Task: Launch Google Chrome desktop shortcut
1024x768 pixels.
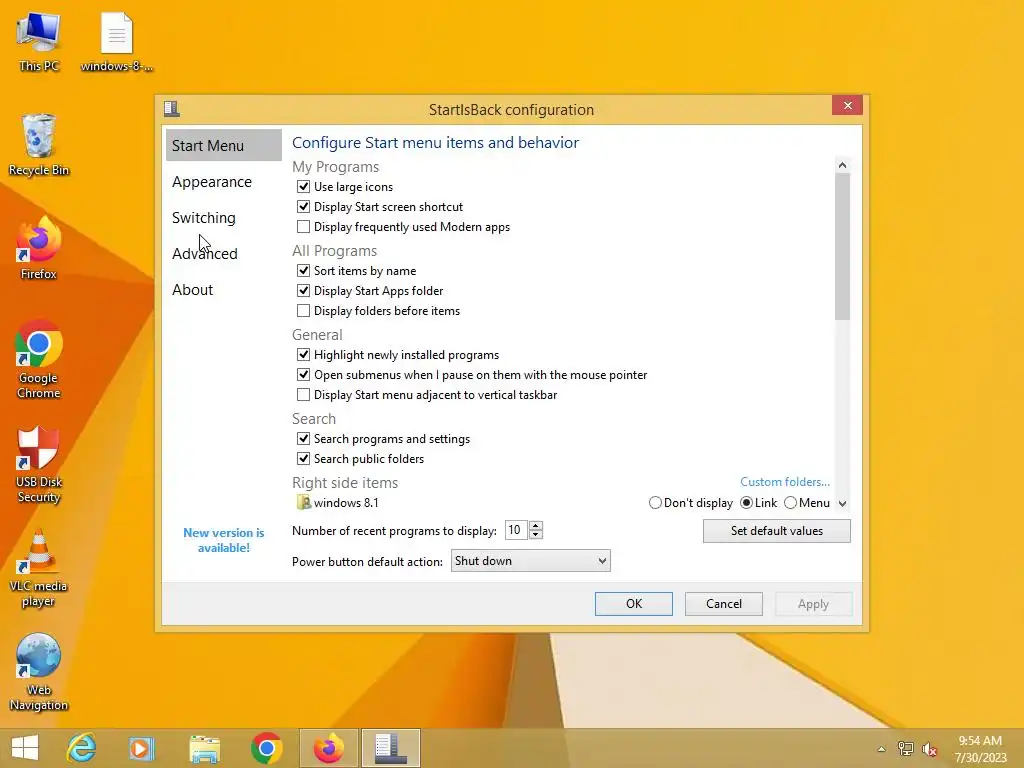Action: [39, 359]
